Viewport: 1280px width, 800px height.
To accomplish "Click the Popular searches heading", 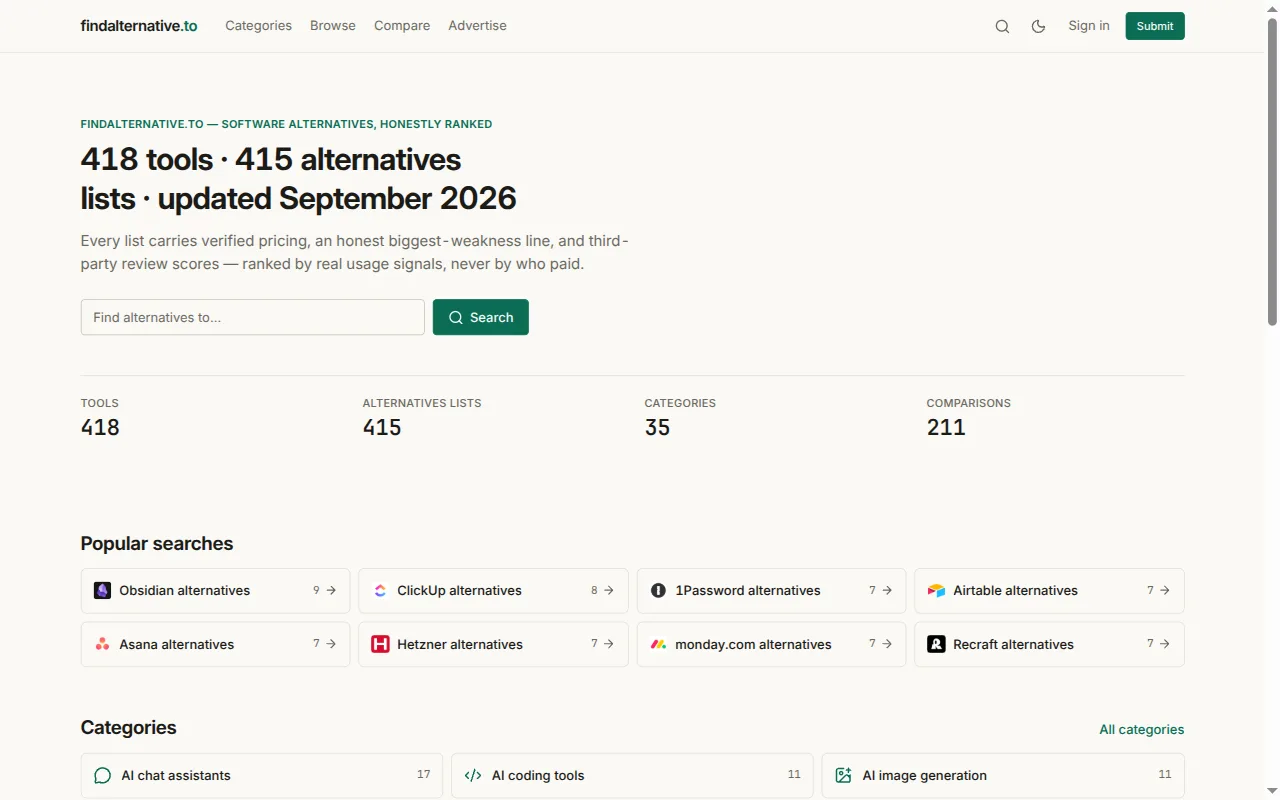I will tap(157, 543).
